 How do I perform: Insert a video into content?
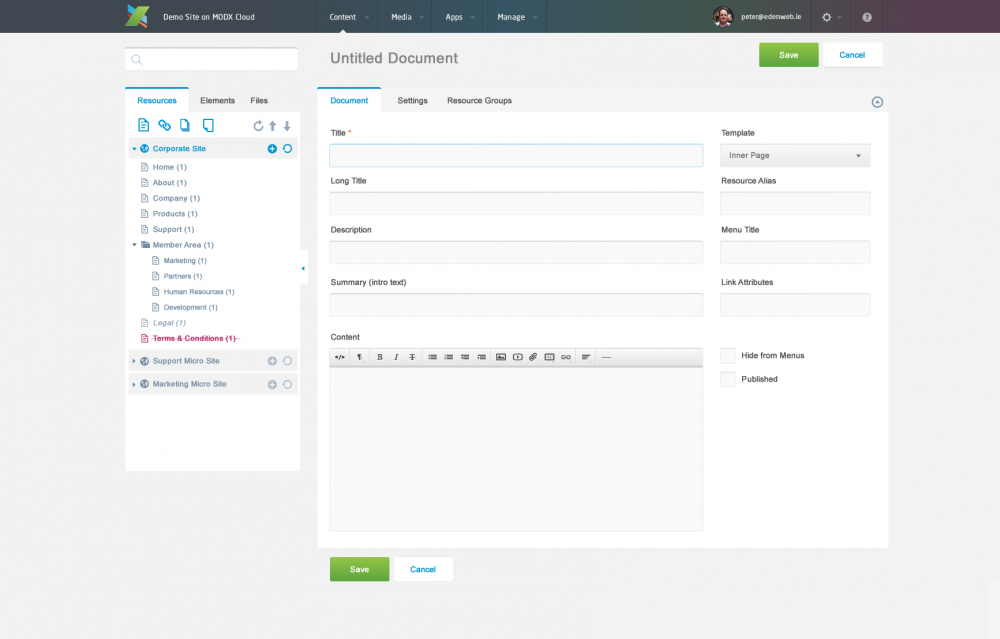point(517,357)
